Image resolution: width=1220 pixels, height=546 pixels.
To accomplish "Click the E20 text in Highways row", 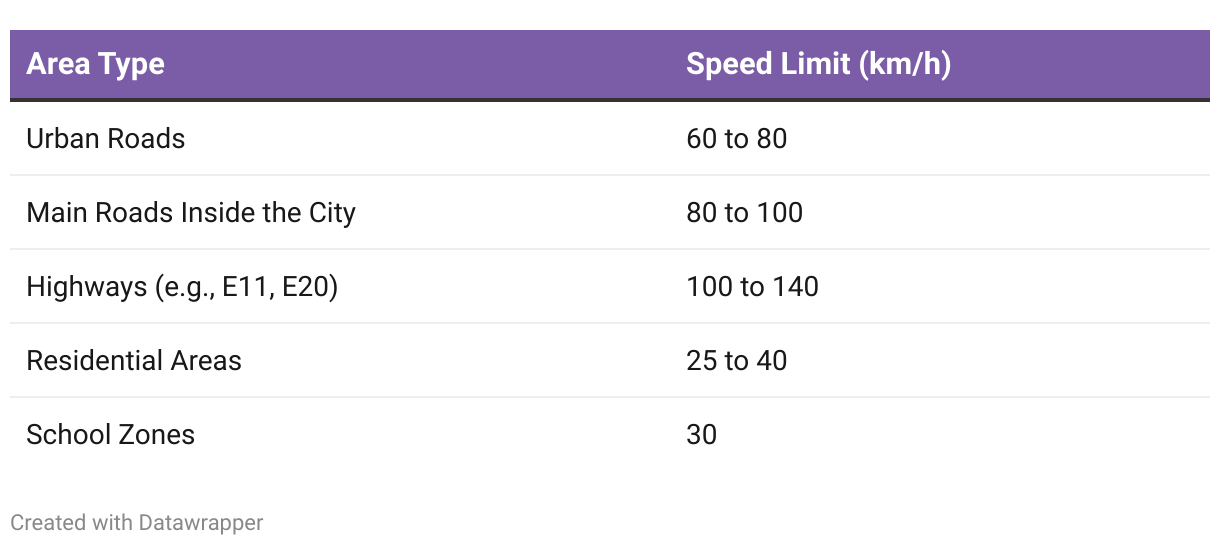I will coord(309,287).
